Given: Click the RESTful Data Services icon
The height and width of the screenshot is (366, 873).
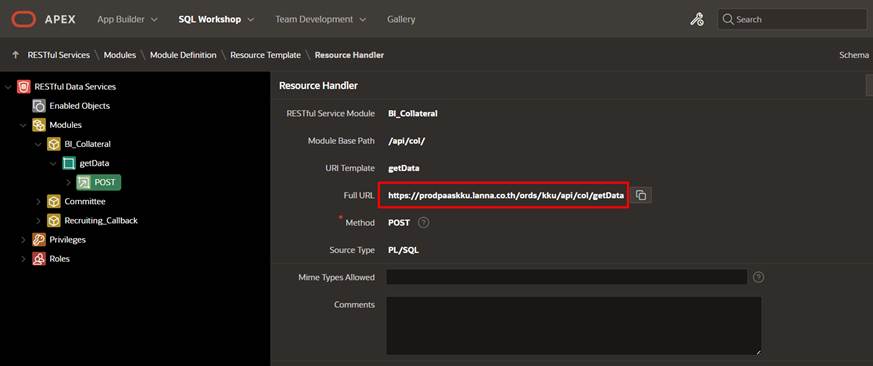Looking at the screenshot, I should click(x=23, y=87).
